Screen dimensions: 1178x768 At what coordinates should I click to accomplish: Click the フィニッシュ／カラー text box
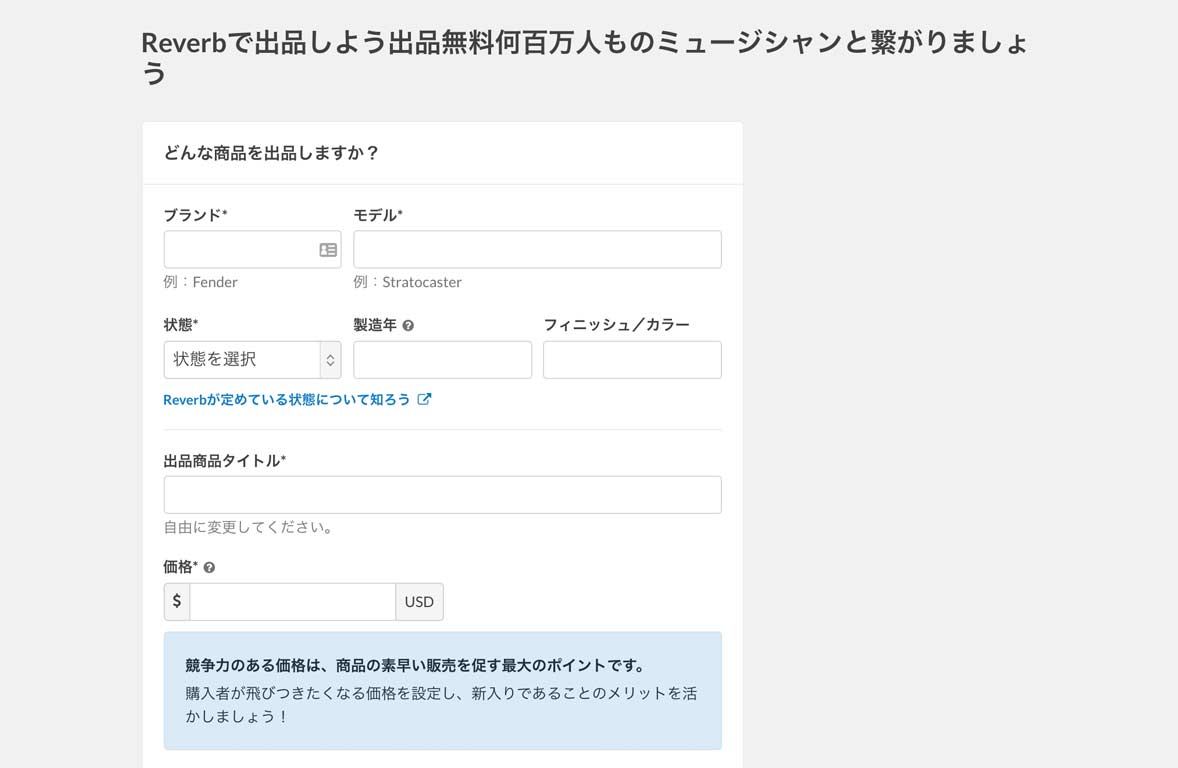tap(632, 359)
